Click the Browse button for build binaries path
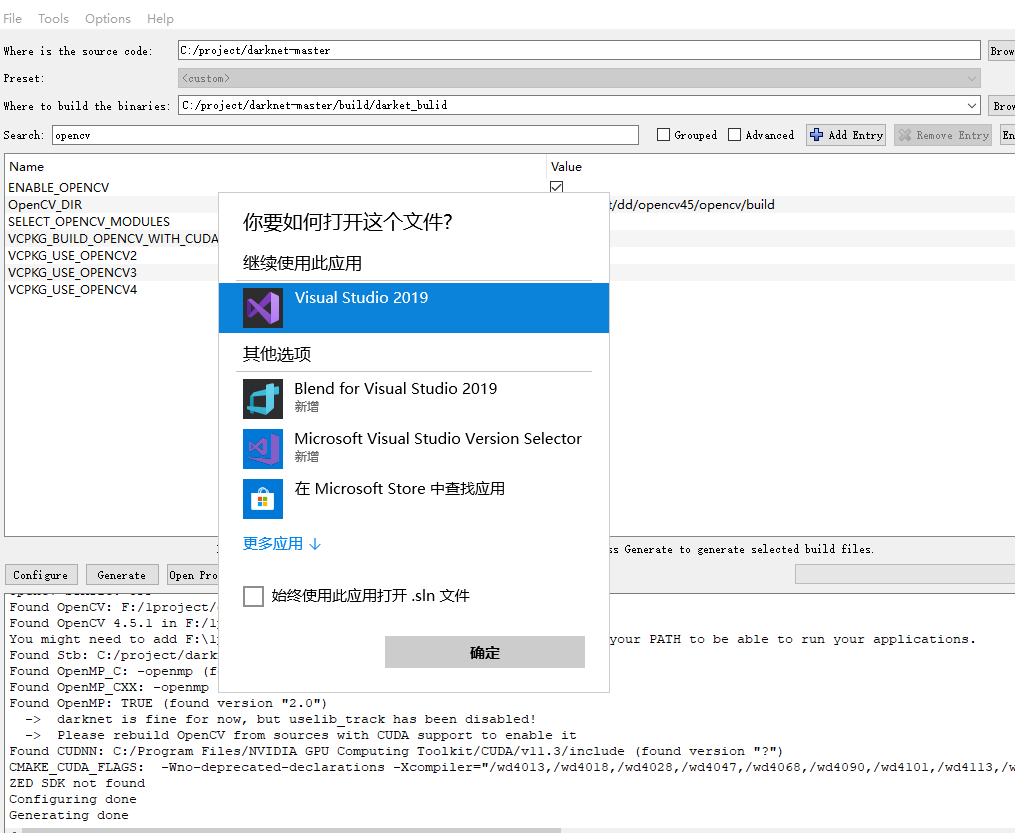This screenshot has width=1015, height=833. (1001, 106)
